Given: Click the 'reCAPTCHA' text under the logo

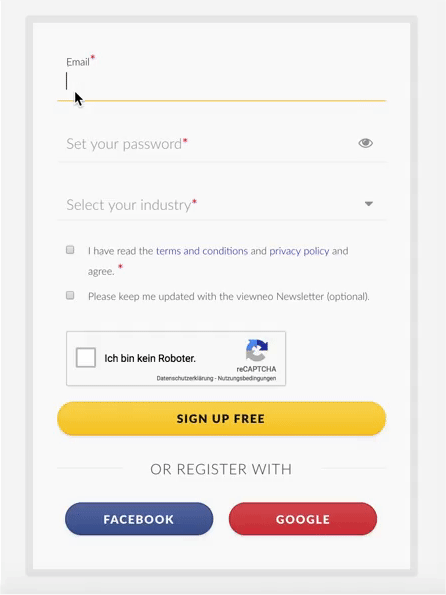Looking at the screenshot, I should pyautogui.click(x=256, y=369).
